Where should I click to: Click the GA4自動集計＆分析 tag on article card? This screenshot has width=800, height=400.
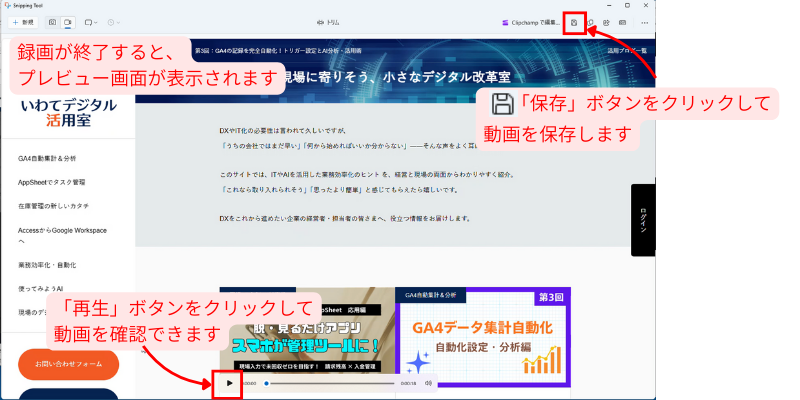point(430,294)
